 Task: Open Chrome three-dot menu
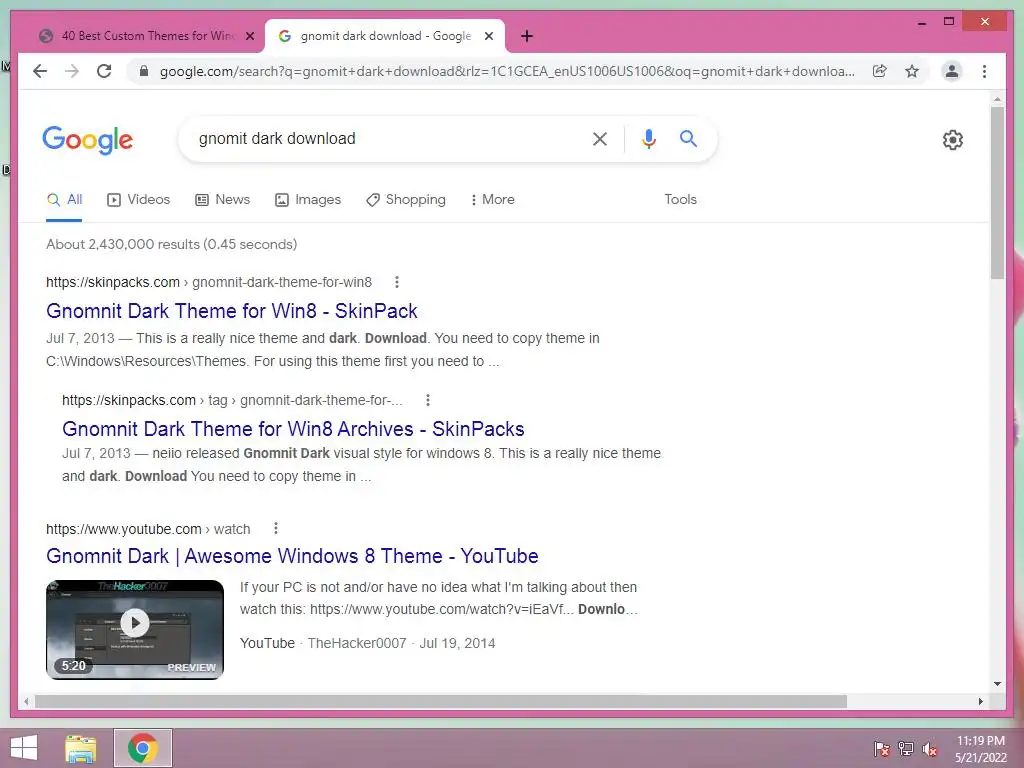(x=984, y=71)
